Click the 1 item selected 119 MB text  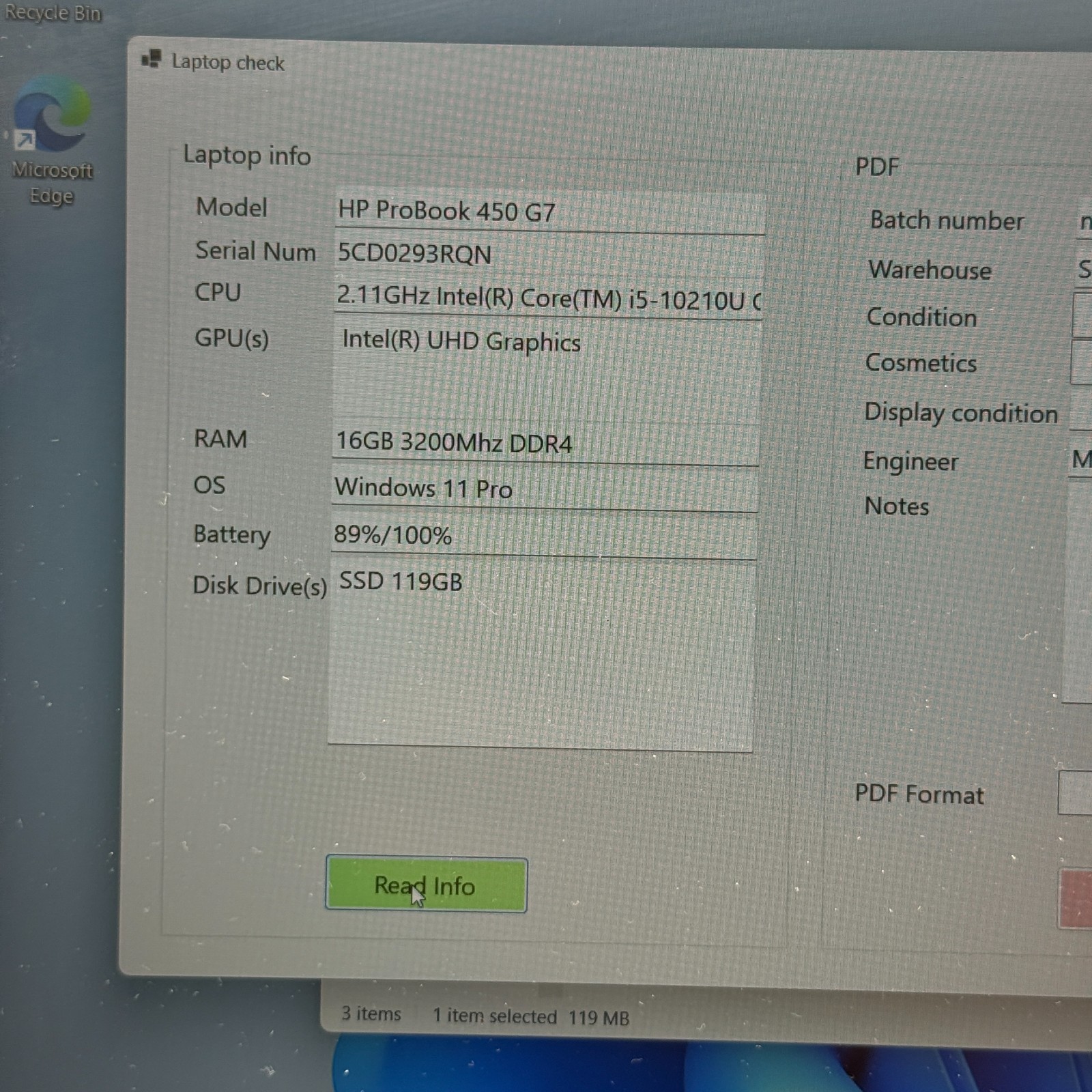pyautogui.click(x=530, y=1017)
